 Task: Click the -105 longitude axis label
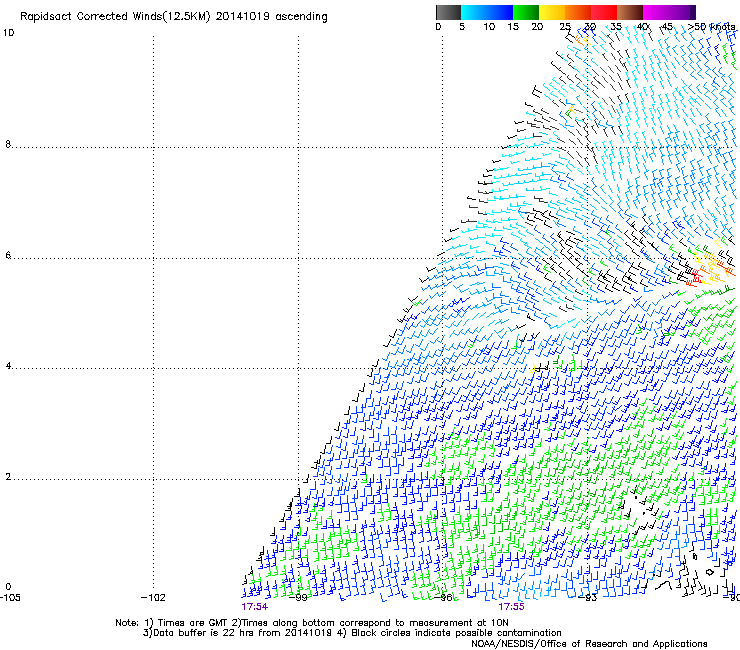pos(10,598)
